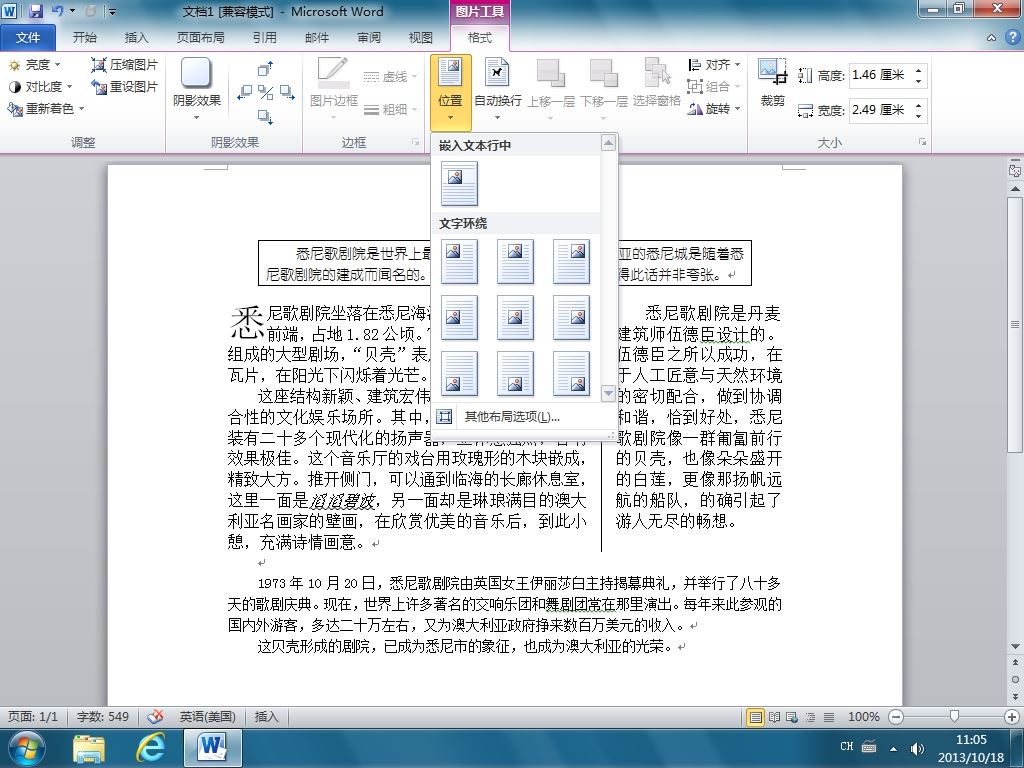Switch to Web Layout view
Image resolution: width=1024 pixels, height=768 pixels.
792,717
